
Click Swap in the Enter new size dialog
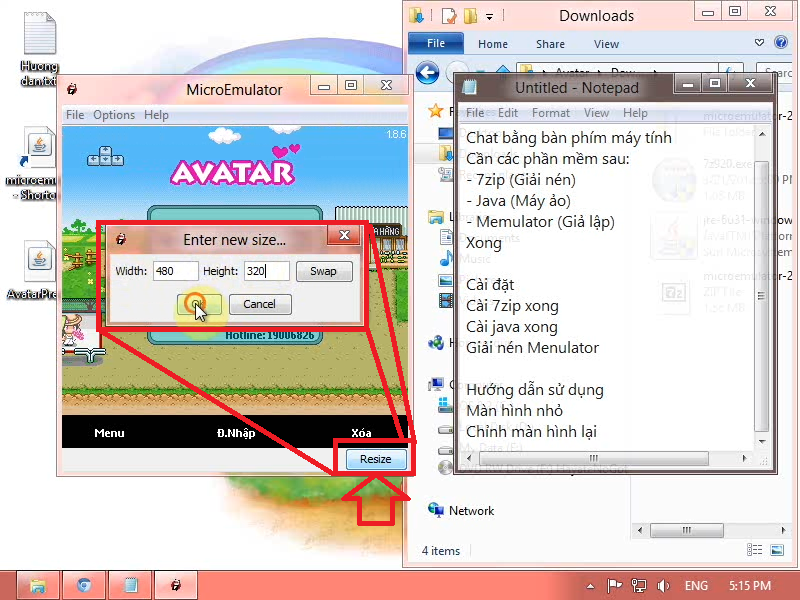(x=323, y=271)
